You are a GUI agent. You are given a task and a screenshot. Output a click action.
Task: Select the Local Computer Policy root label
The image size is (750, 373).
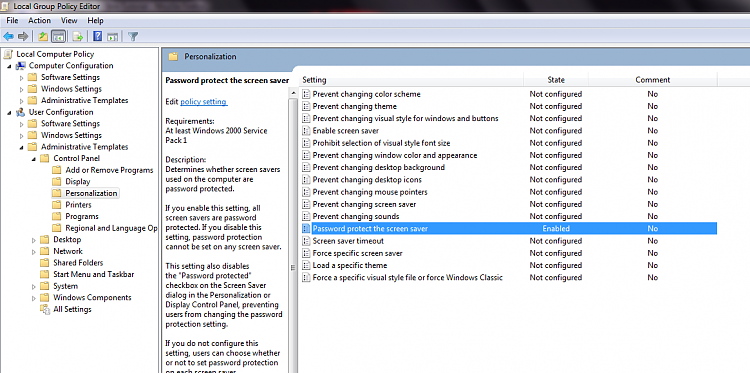tap(55, 54)
